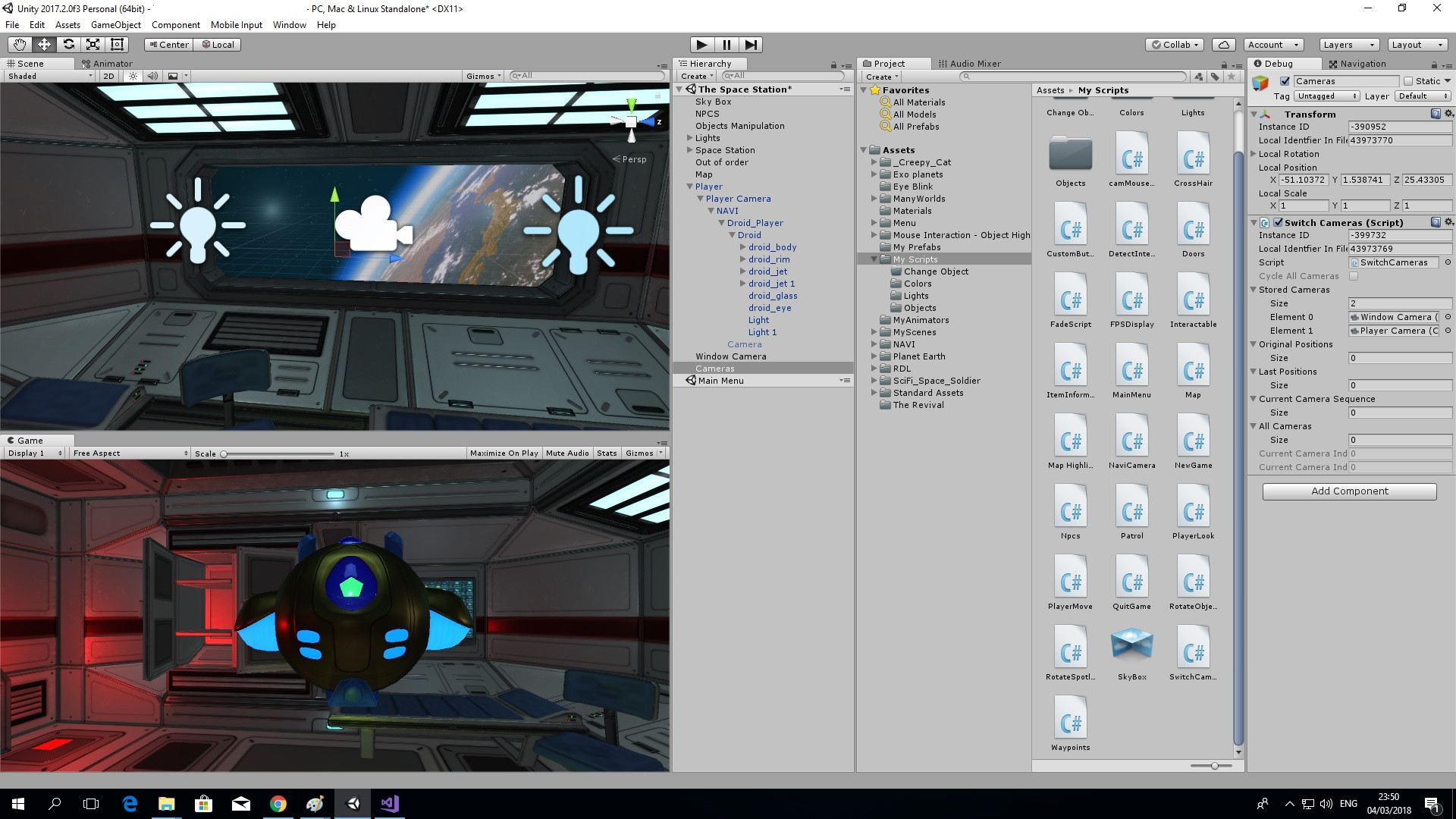Select the Hand tool in toolbar
The image size is (1456, 819).
20,45
